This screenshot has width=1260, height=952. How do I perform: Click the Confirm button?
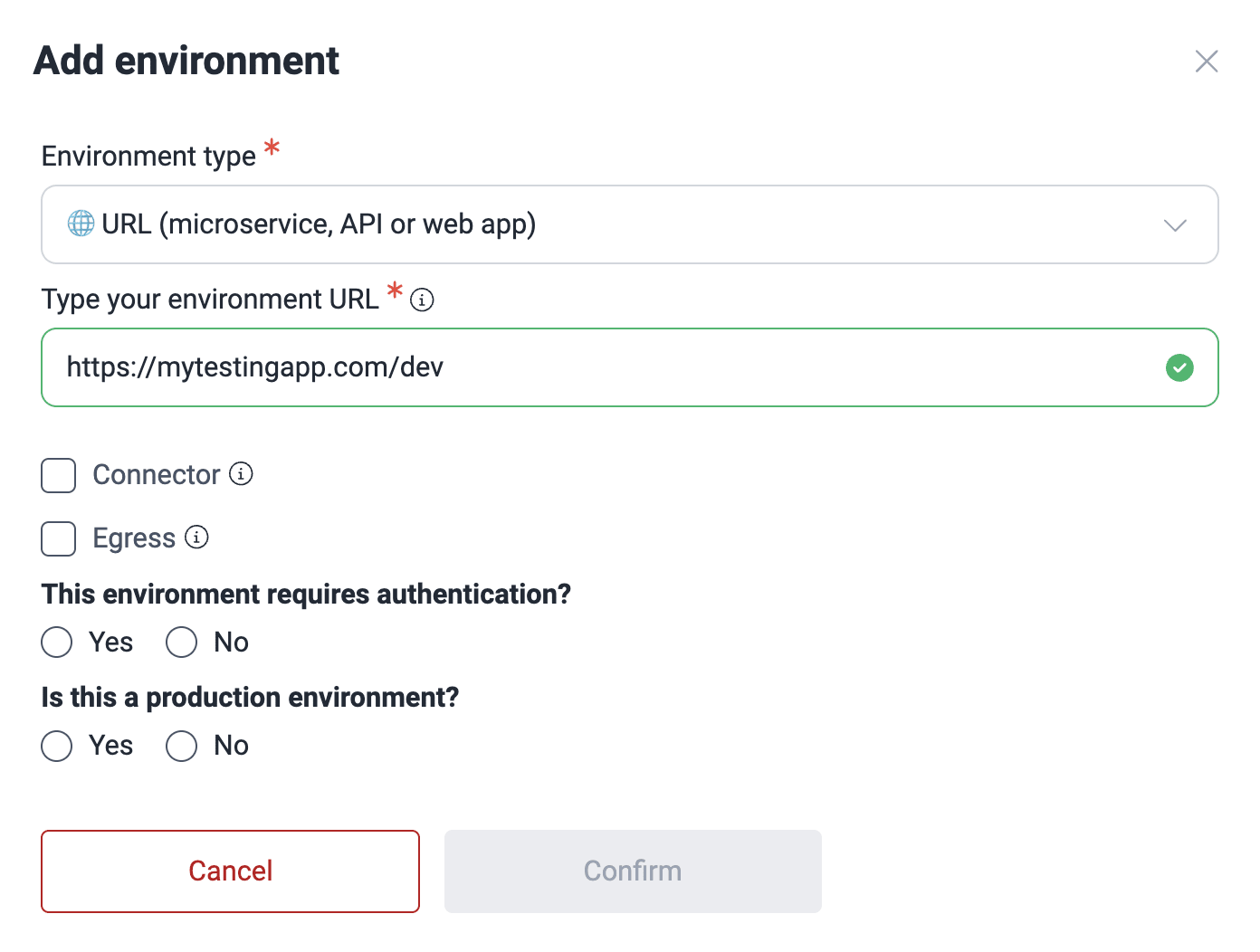632,871
